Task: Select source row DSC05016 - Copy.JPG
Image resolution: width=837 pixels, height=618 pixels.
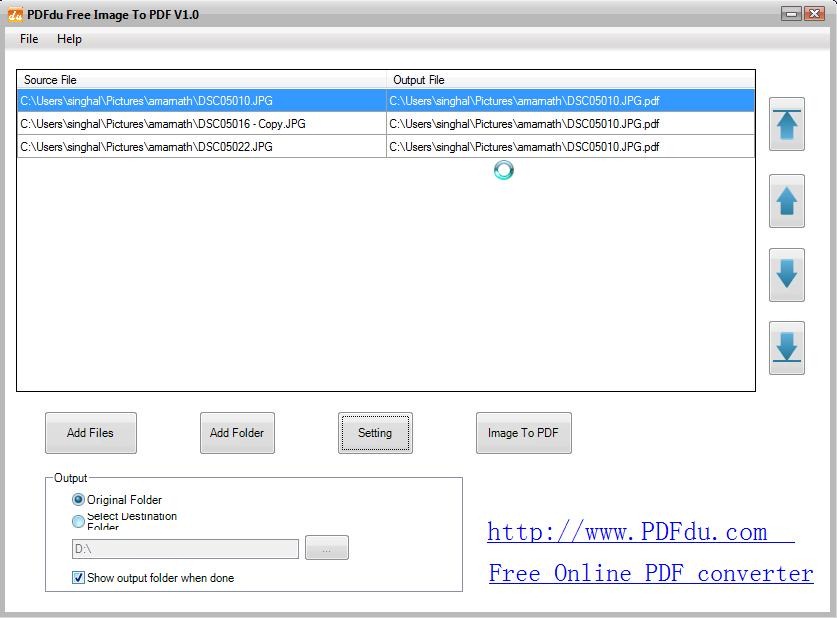Action: pyautogui.click(x=202, y=124)
